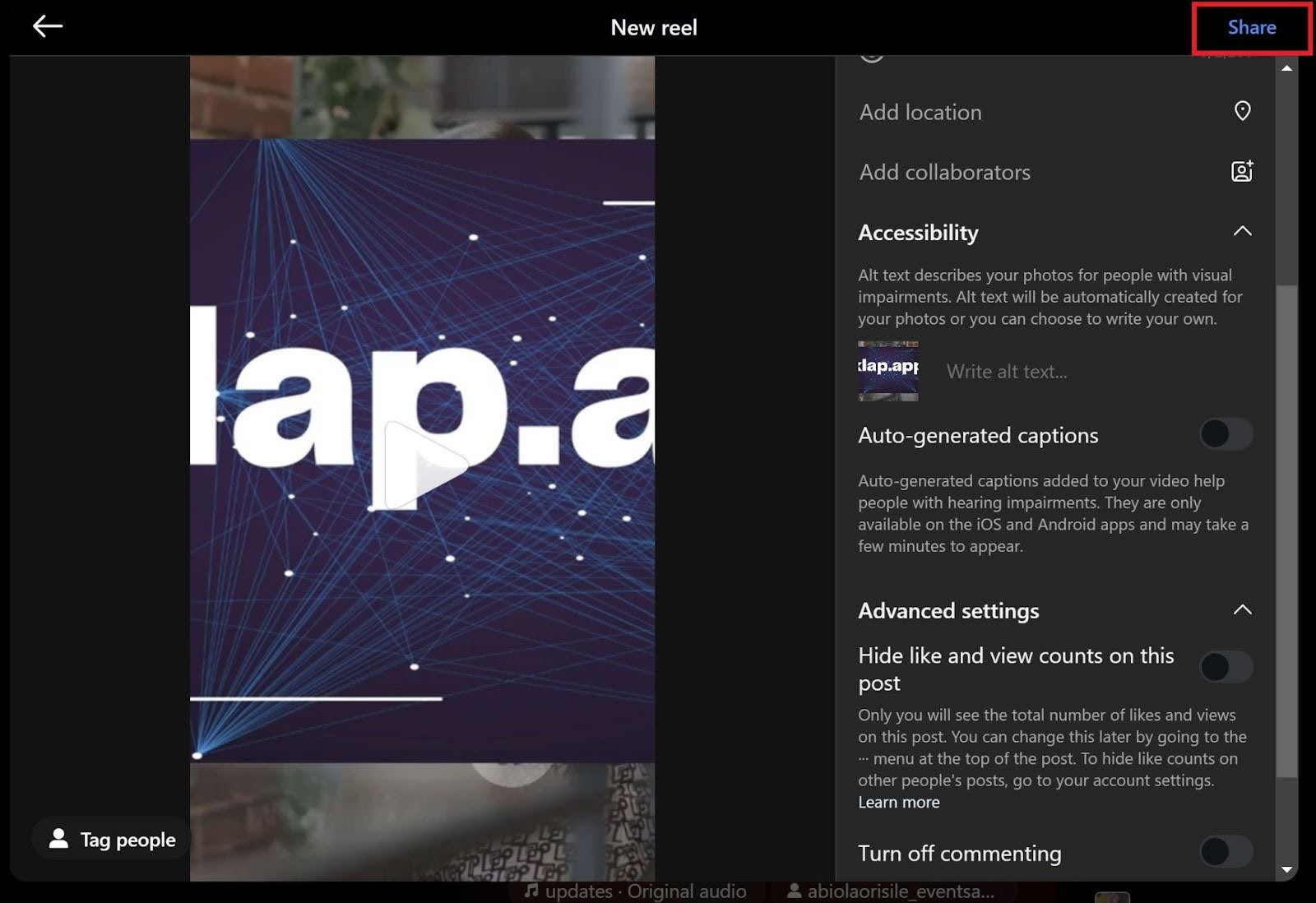Share the new reel
The height and width of the screenshot is (903, 1316).
[1251, 27]
